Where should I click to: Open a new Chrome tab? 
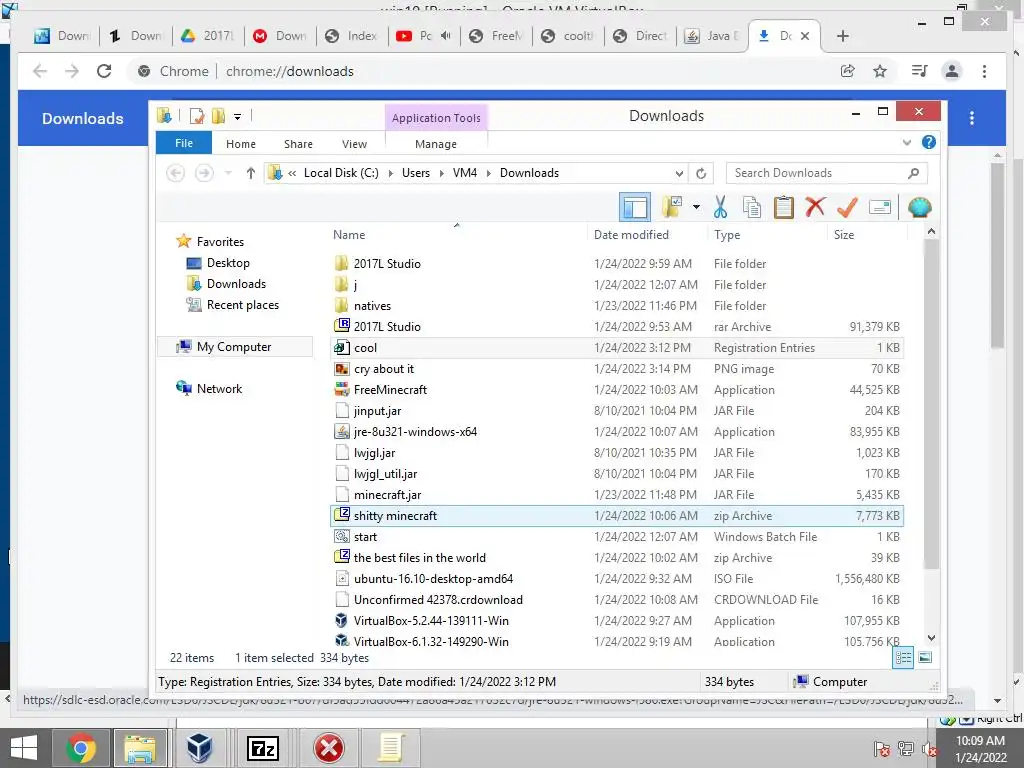[x=842, y=36]
